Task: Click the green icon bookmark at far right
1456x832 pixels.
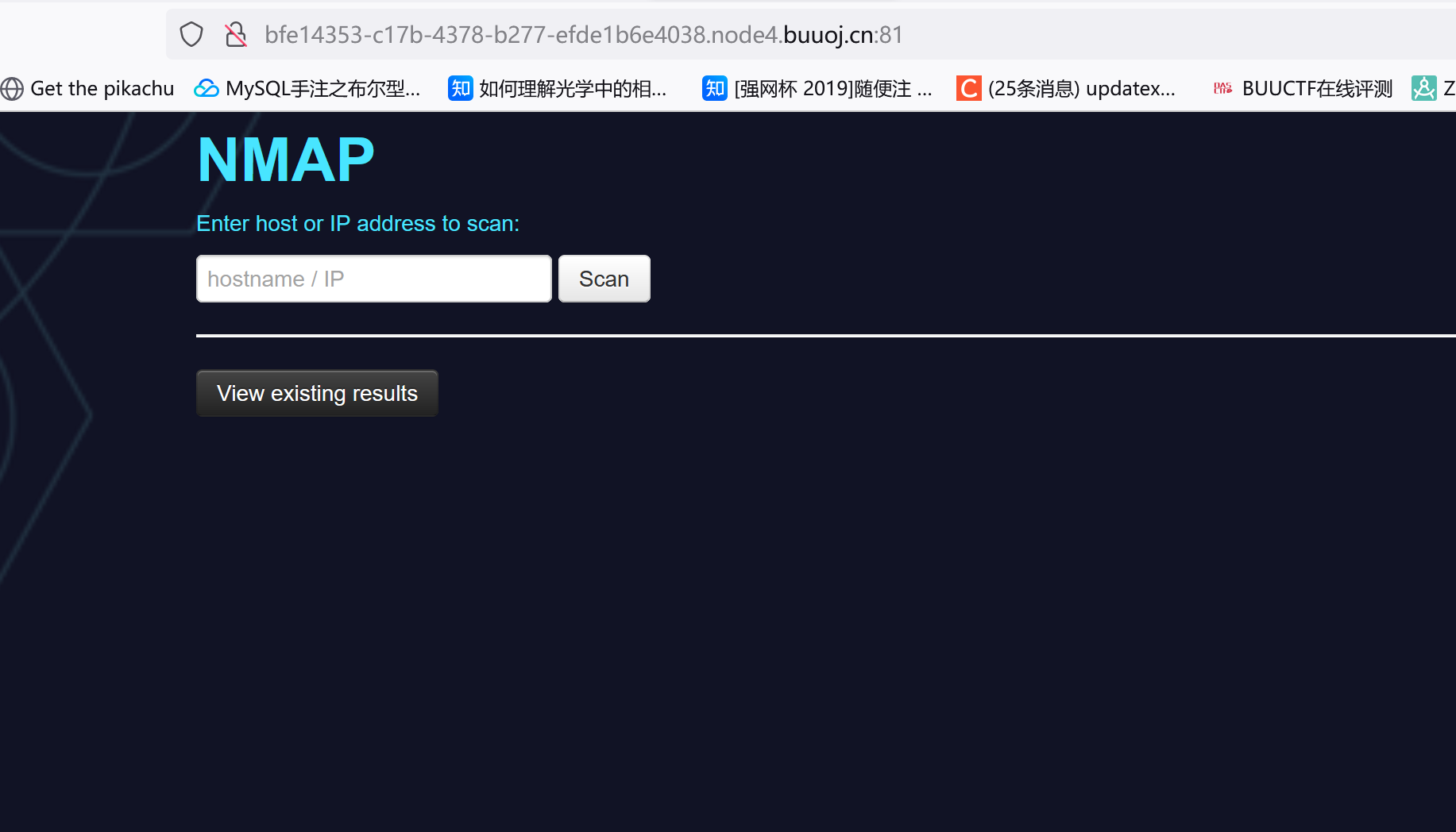Action: [1424, 88]
